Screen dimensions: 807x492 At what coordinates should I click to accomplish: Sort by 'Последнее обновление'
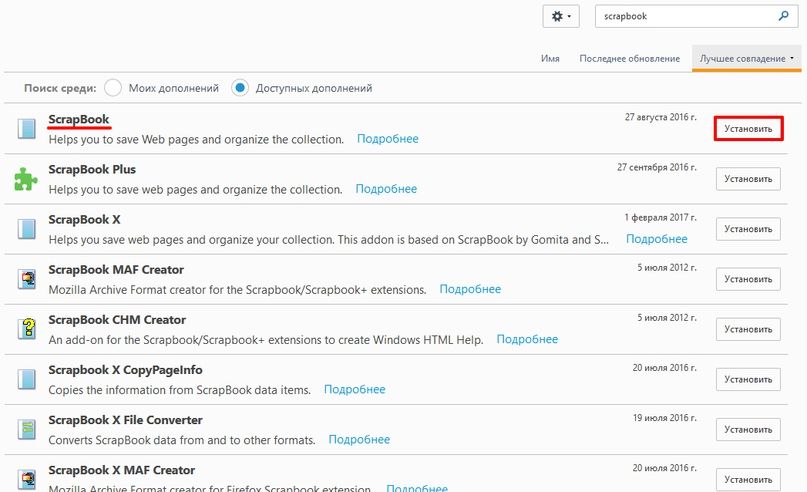tap(629, 59)
